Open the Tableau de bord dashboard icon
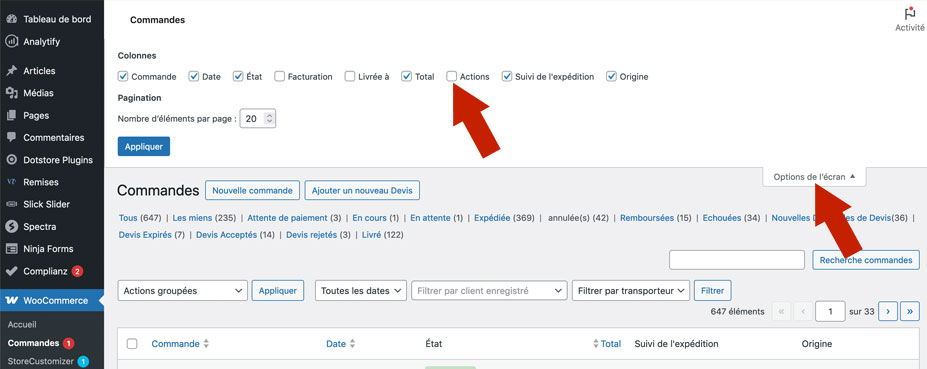The width and height of the screenshot is (927, 369). (x=11, y=19)
